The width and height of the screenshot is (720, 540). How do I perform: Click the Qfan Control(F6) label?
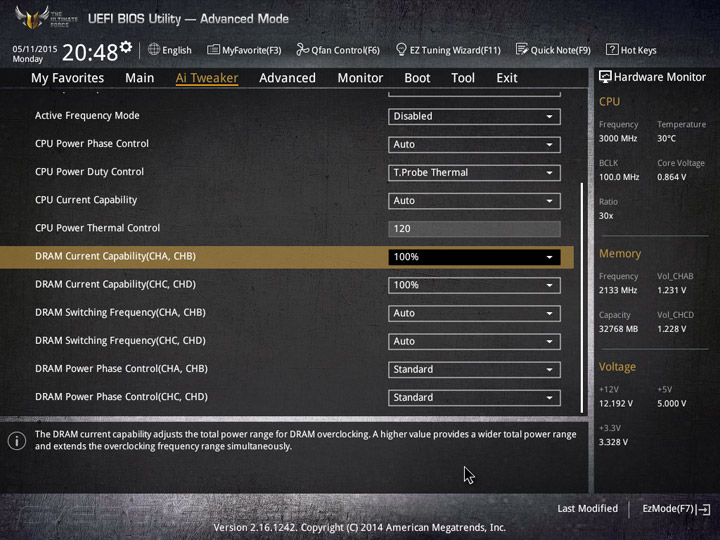click(x=345, y=50)
